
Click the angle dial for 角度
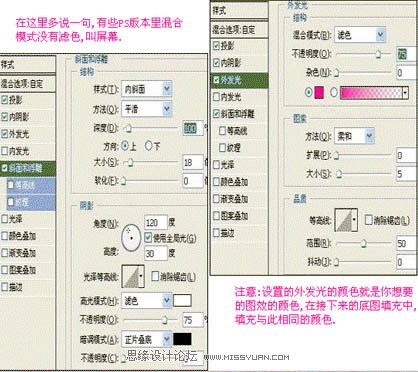click(131, 238)
